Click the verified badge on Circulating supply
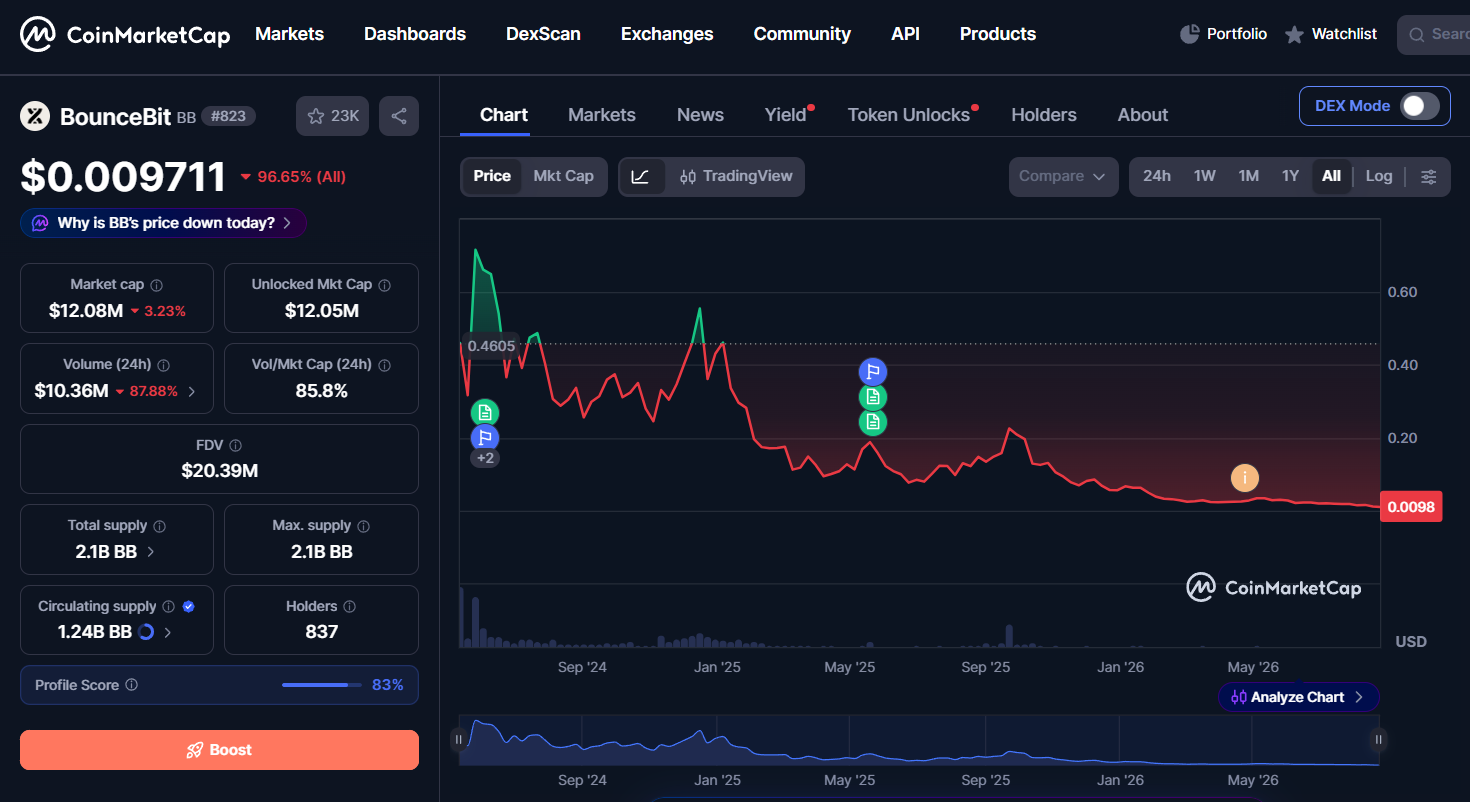The image size is (1470, 802). [189, 607]
